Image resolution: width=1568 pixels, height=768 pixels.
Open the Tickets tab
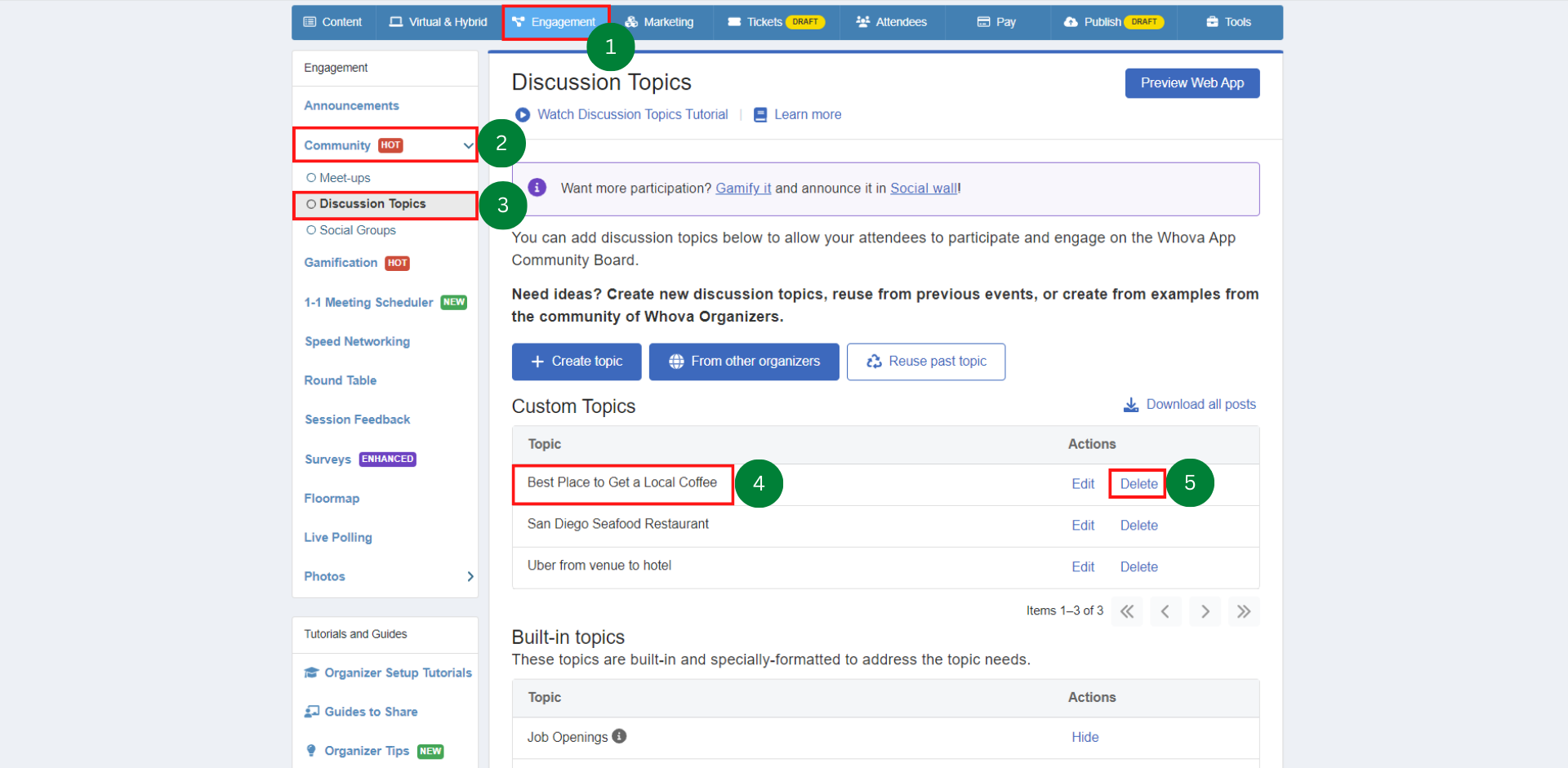(775, 22)
